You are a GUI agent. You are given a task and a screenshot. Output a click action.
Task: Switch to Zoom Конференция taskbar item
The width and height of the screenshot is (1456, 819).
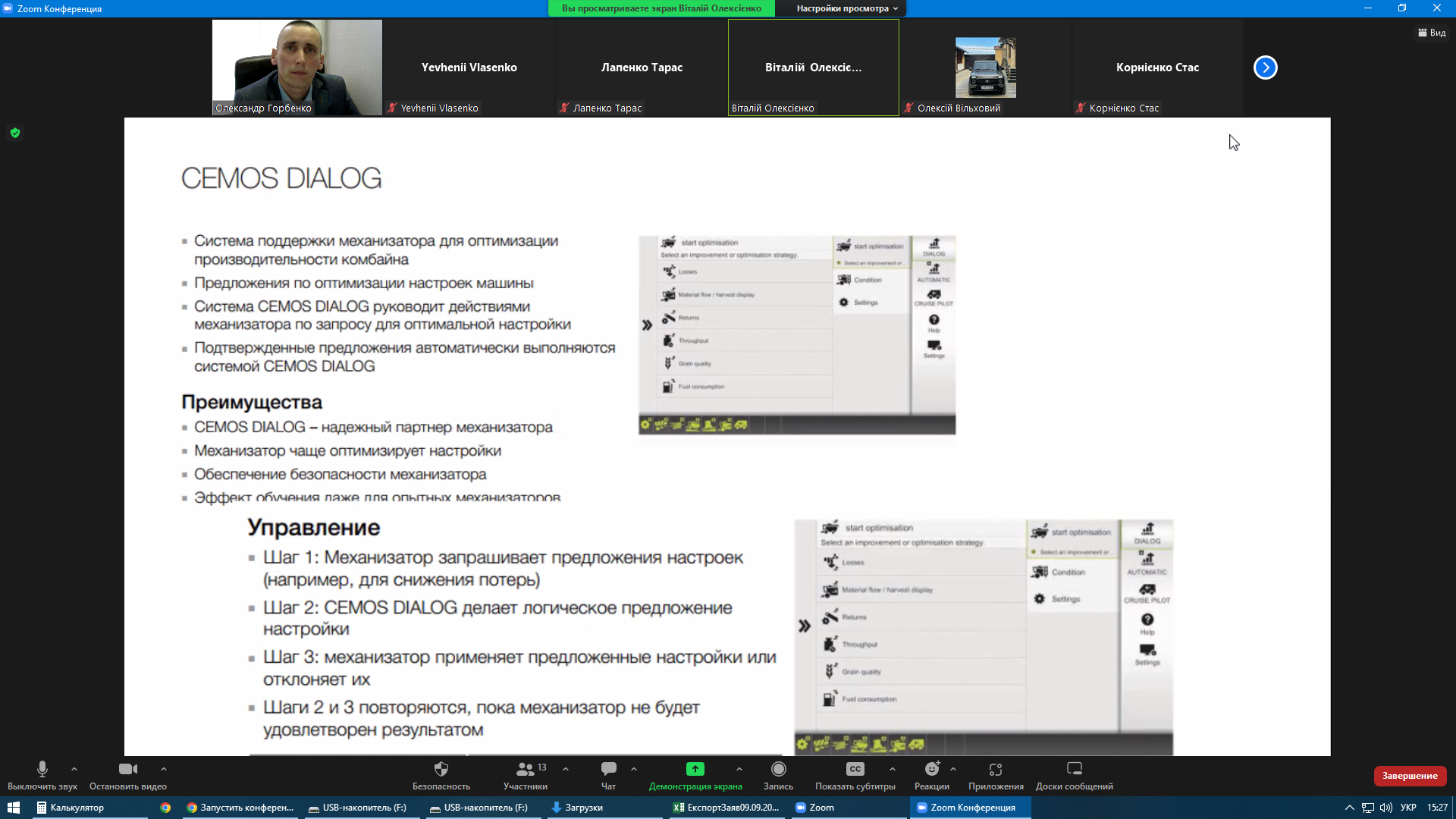pos(970,808)
